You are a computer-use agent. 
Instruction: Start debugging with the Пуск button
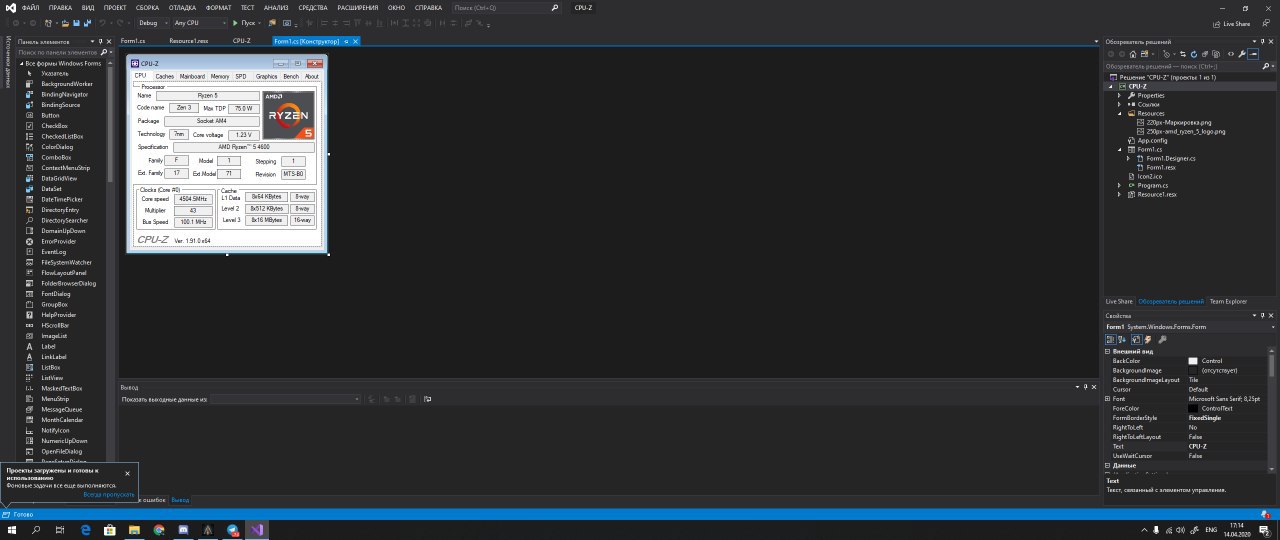coord(245,23)
